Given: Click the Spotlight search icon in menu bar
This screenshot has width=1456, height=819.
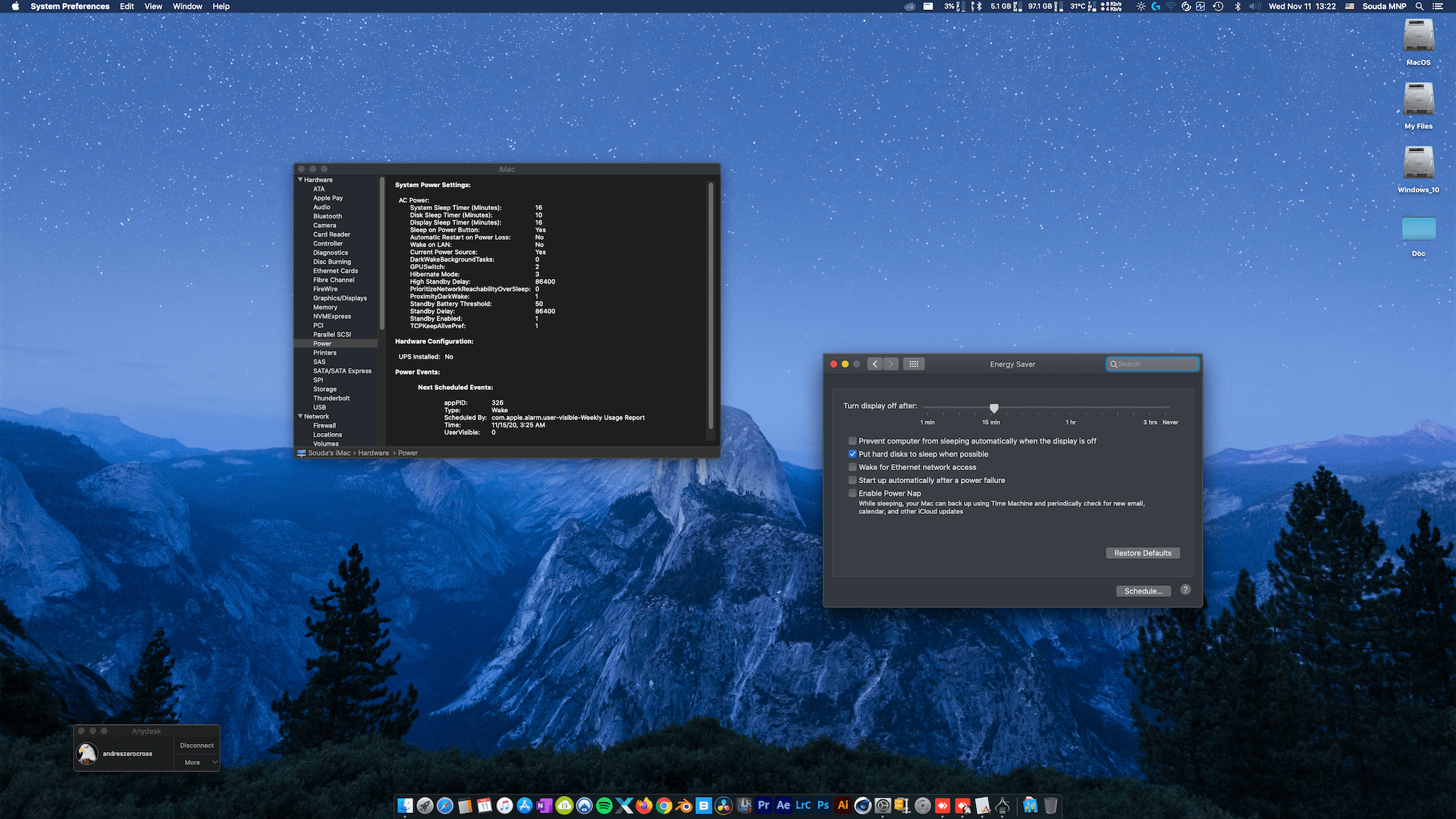Looking at the screenshot, I should (x=1419, y=6).
